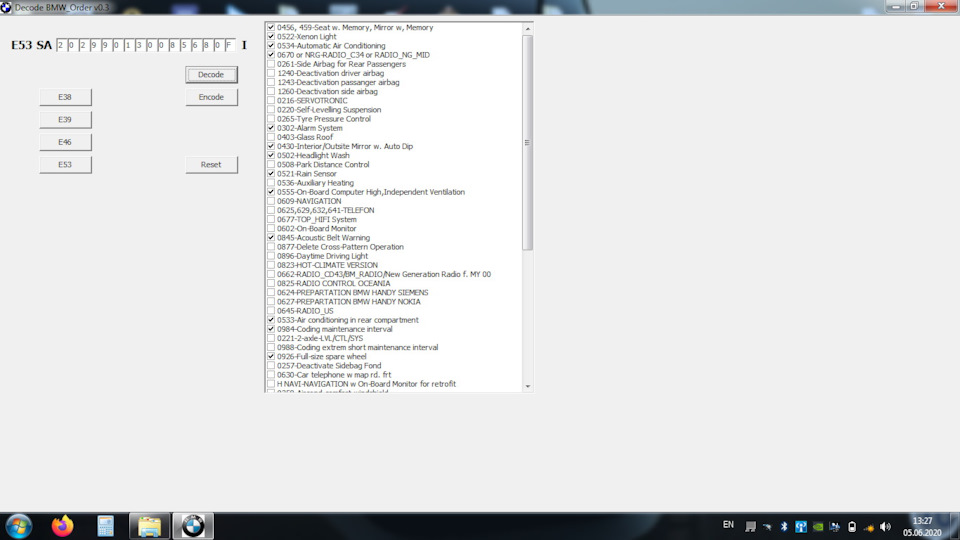Check 0609-NAVIGATION option
The height and width of the screenshot is (540, 960).
point(271,201)
